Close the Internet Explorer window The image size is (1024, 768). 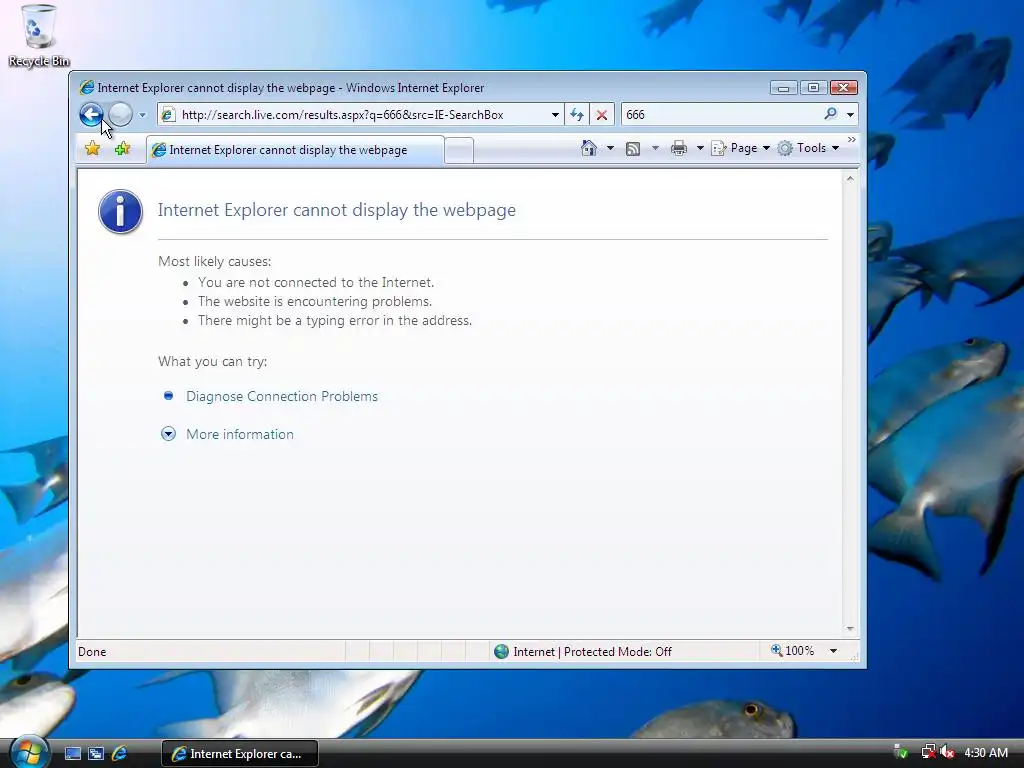(844, 88)
